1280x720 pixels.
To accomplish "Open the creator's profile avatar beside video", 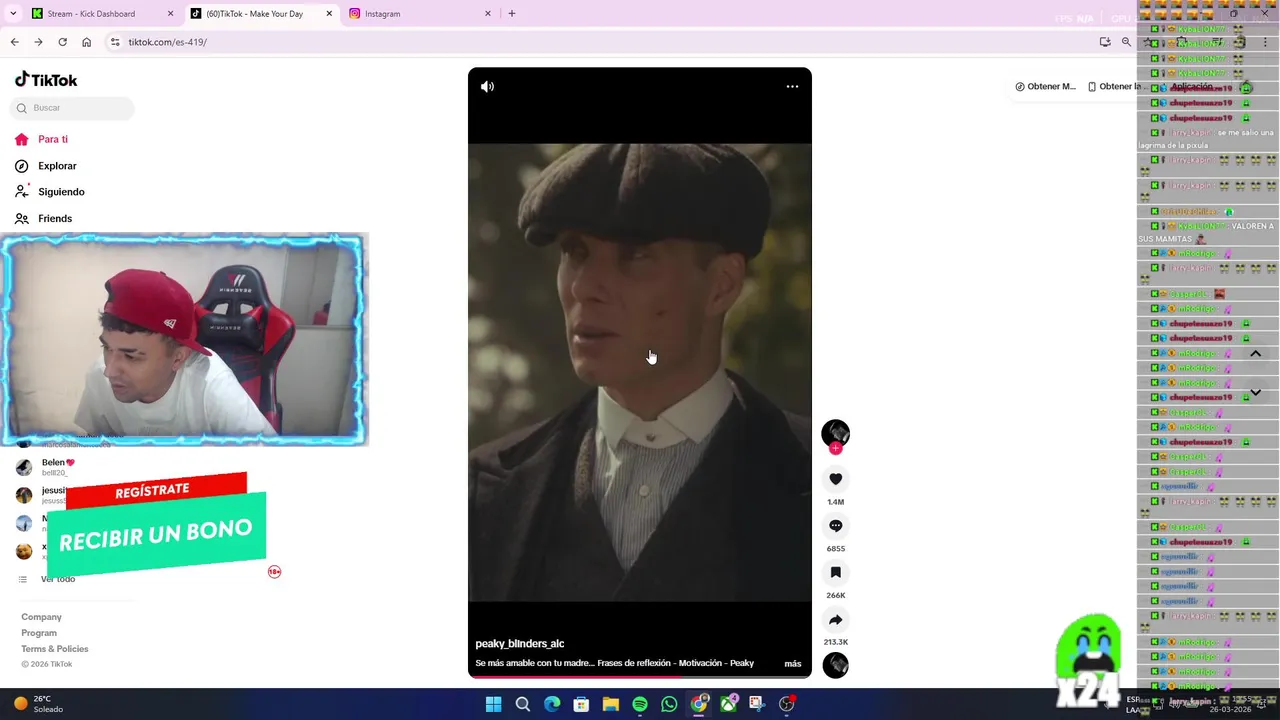I will click(835, 433).
